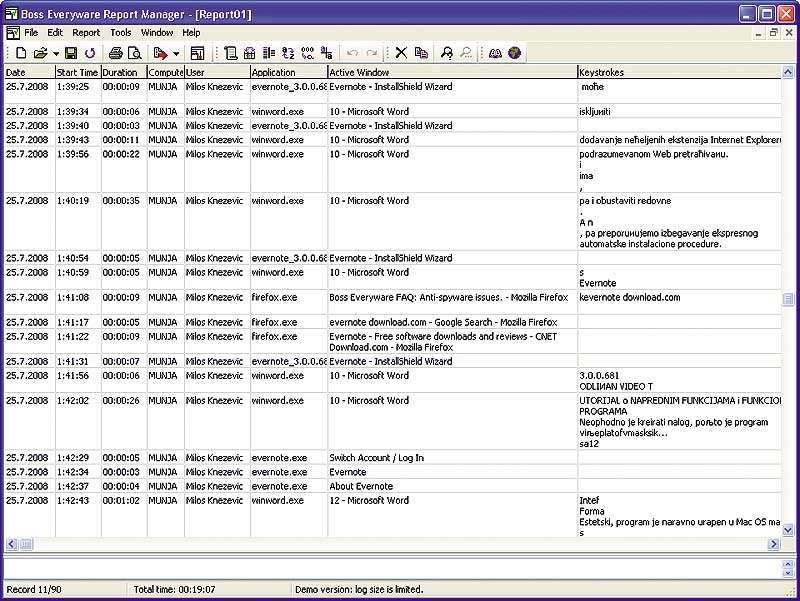Screen dimensions: 800x601
Task: Sort by the Keystrokes column header
Action: (x=679, y=72)
